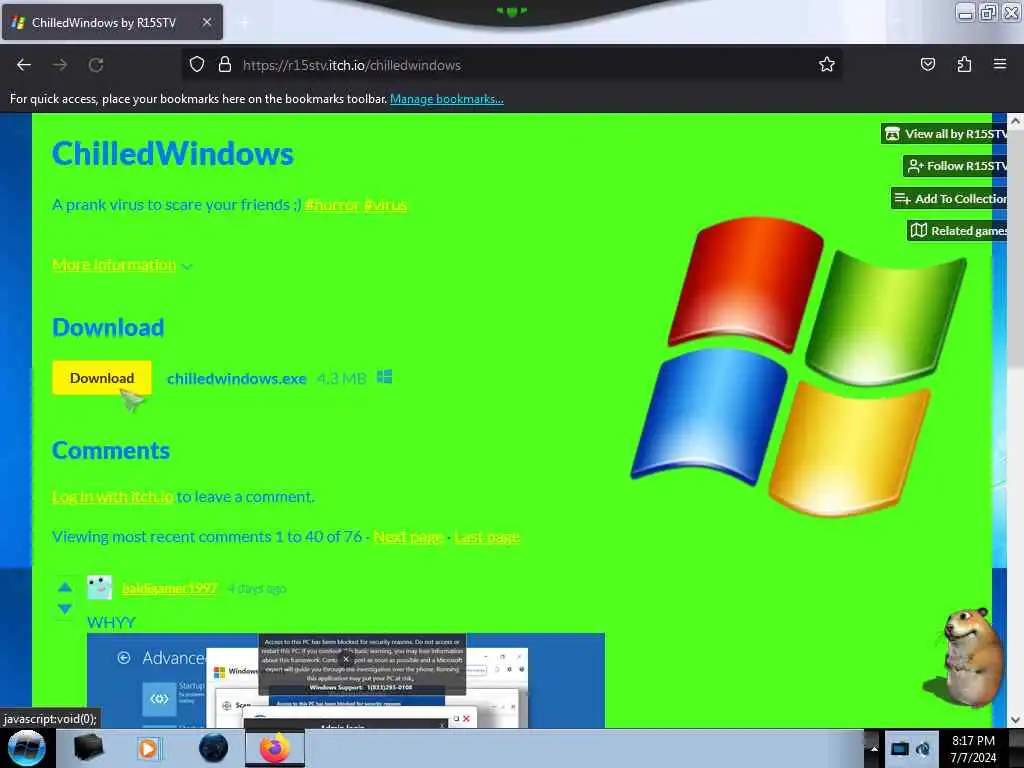The width and height of the screenshot is (1024, 768).
Task: Click the yellow Download button
Action: [x=102, y=378]
